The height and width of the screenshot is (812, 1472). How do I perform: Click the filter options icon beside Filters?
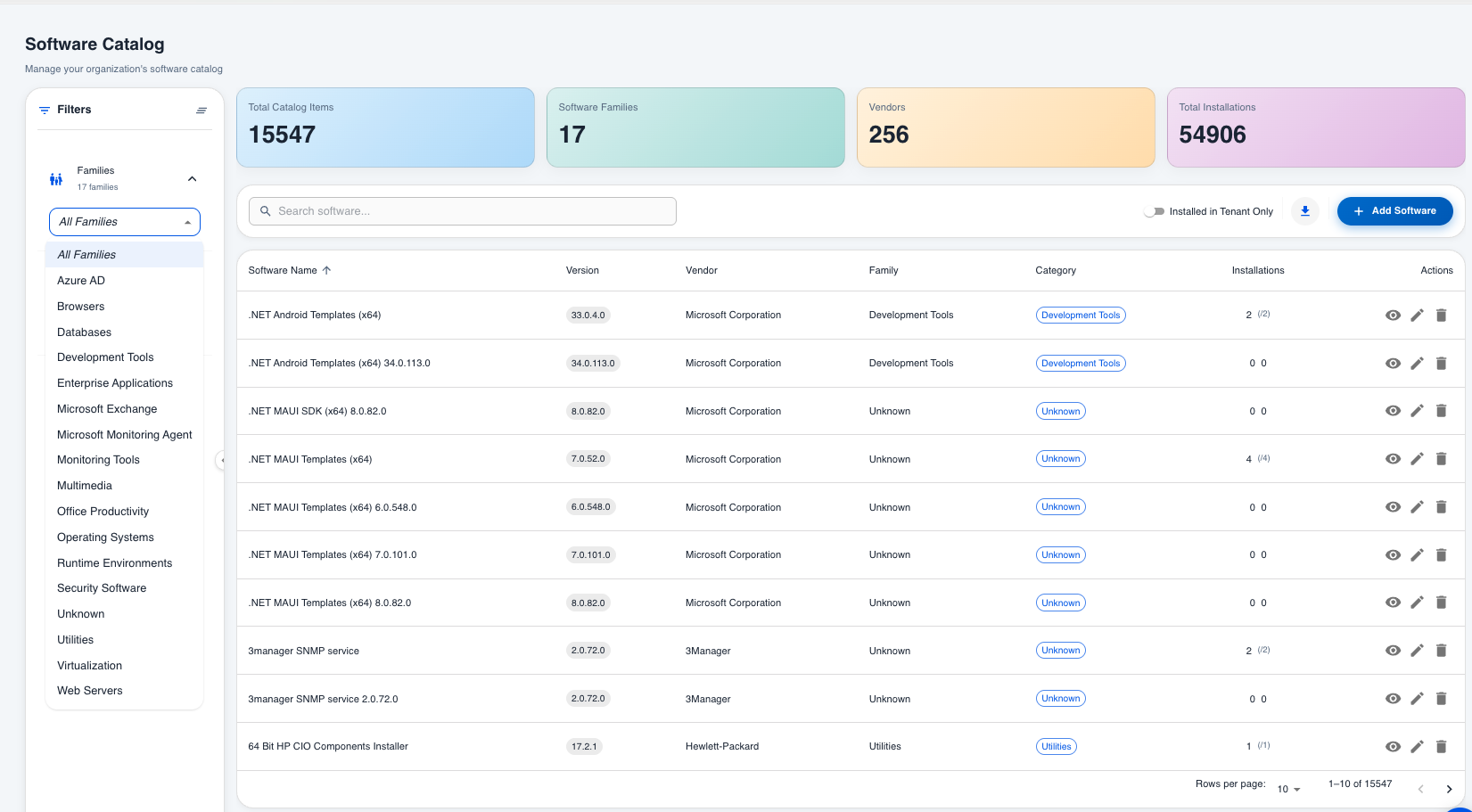[x=201, y=111]
